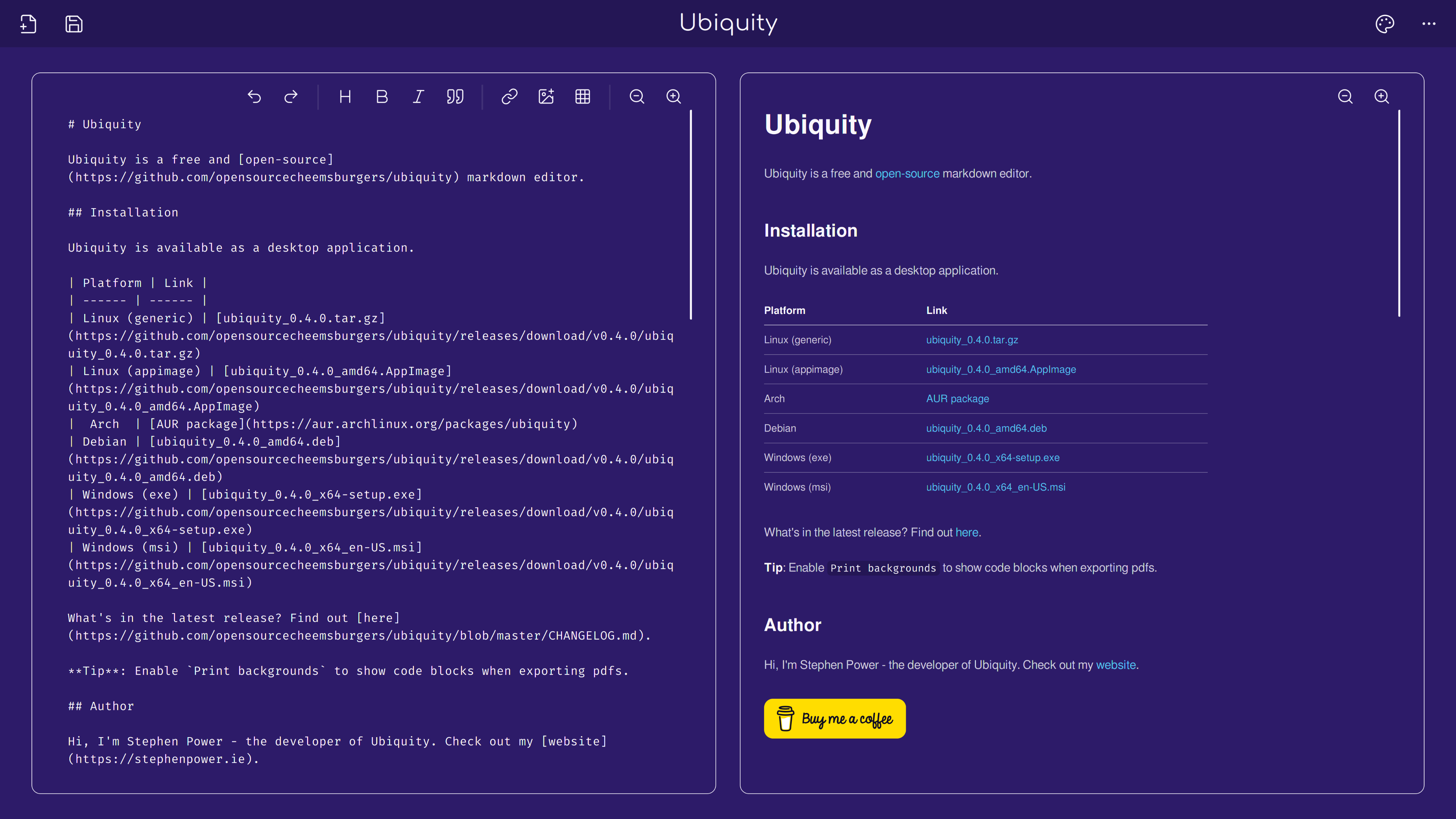Insert a heading with H button
1456x819 pixels.
coord(345,97)
